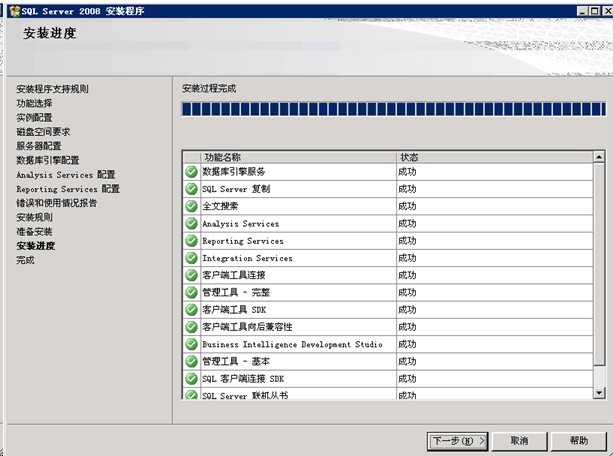Click status icon beside Integration Services
This screenshot has width=613, height=456.
coord(191,258)
